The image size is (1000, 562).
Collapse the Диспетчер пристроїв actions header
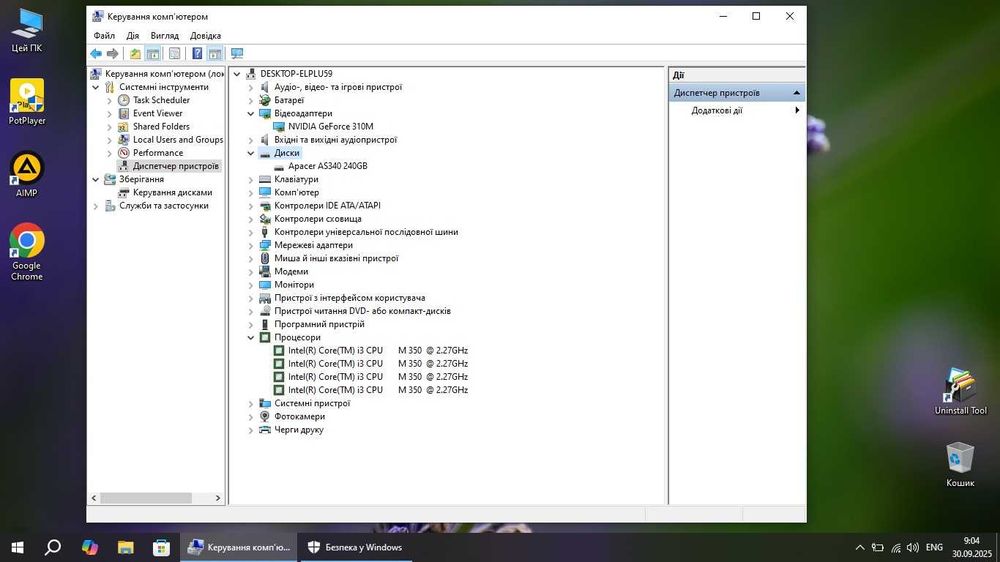pos(797,93)
